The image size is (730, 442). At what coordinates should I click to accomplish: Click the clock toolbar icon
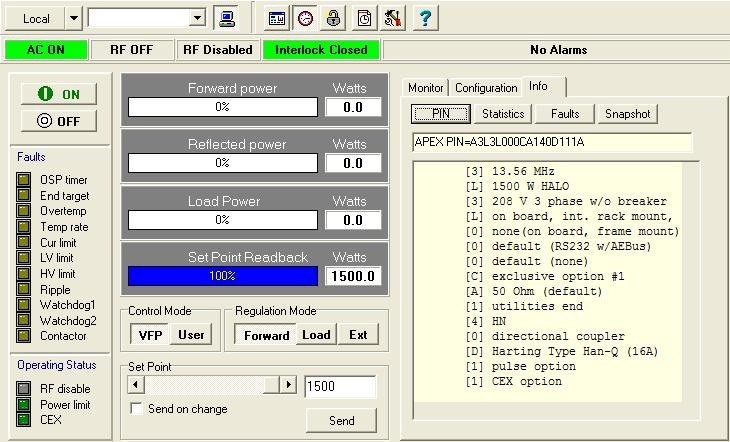(305, 18)
